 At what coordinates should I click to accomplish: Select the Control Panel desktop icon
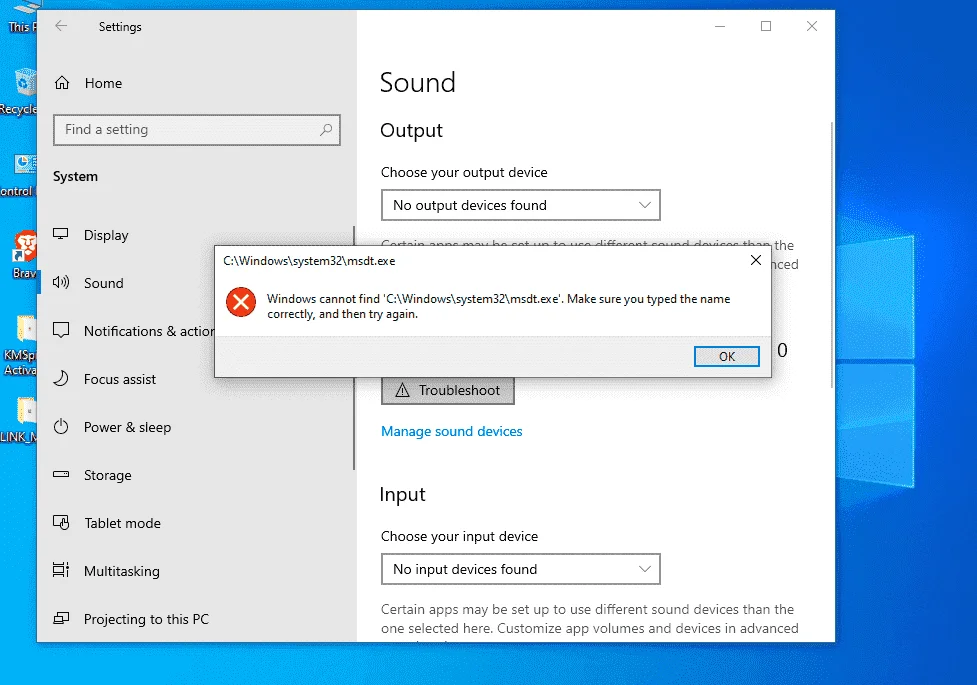pyautogui.click(x=19, y=175)
